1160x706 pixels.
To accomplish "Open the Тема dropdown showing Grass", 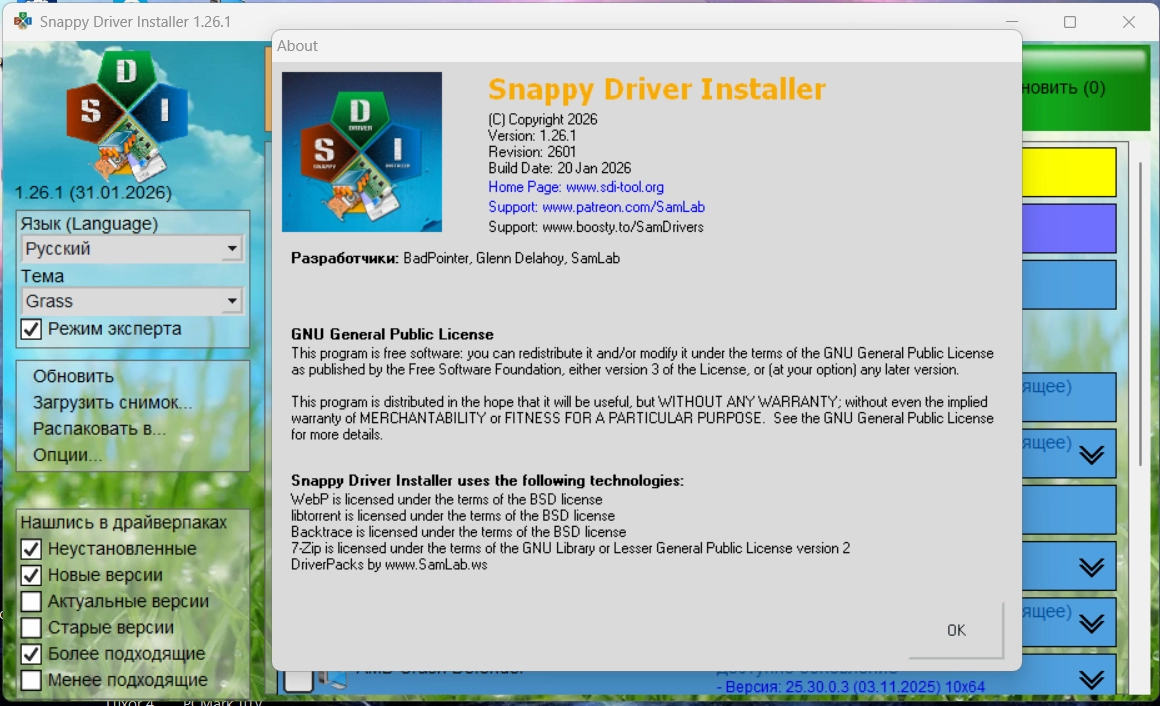I will coord(132,301).
